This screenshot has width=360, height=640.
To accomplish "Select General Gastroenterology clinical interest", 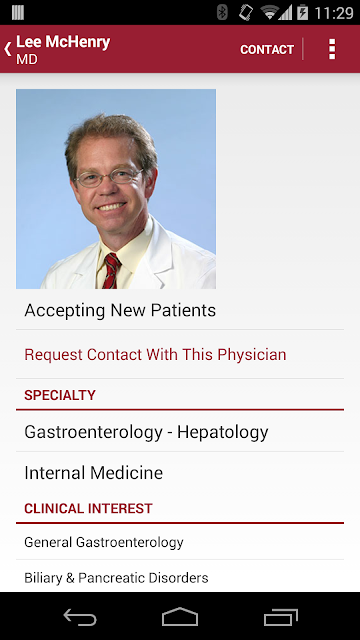I will [x=180, y=542].
